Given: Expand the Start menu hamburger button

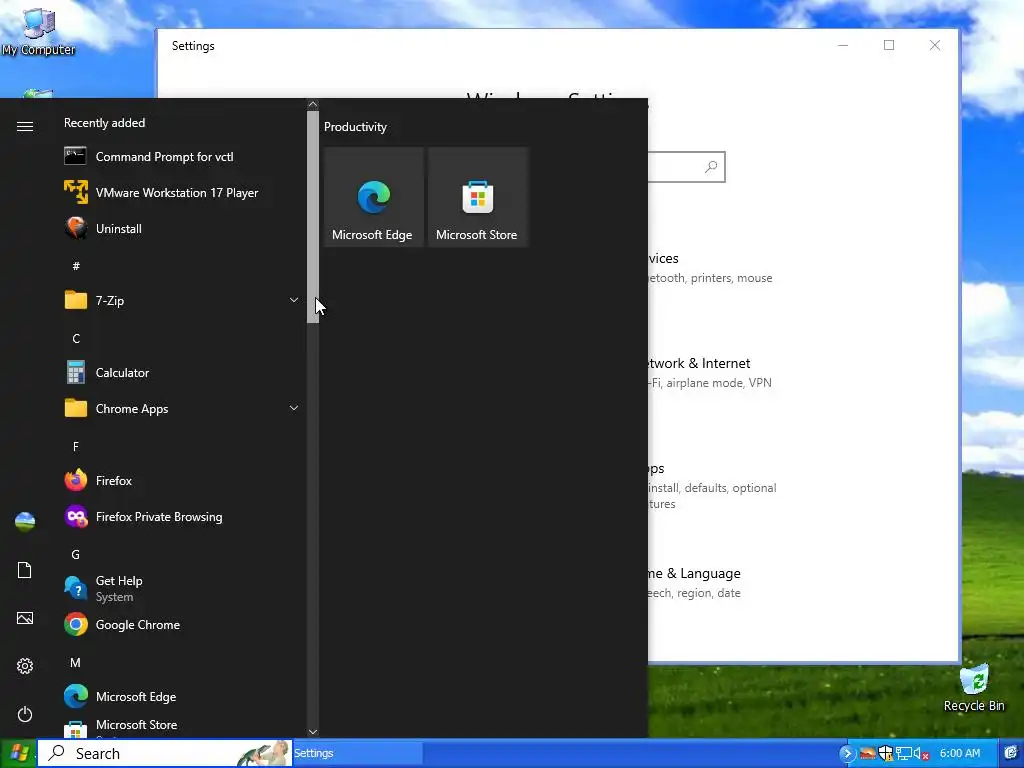Looking at the screenshot, I should pos(25,126).
